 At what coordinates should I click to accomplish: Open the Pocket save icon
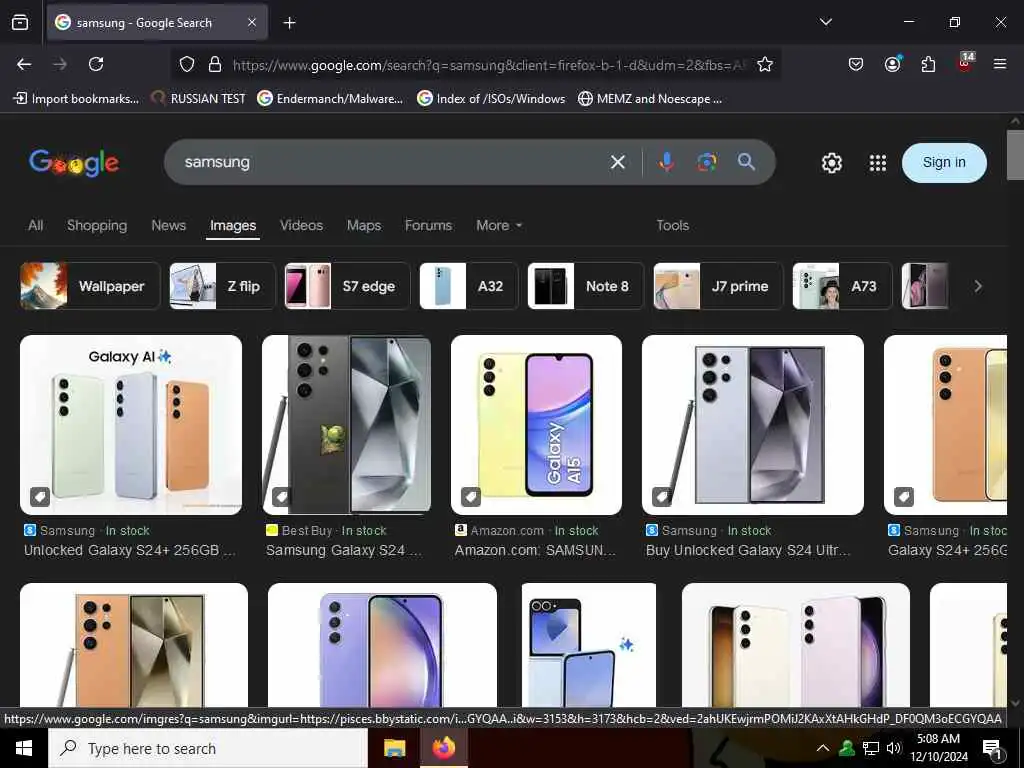tap(856, 64)
